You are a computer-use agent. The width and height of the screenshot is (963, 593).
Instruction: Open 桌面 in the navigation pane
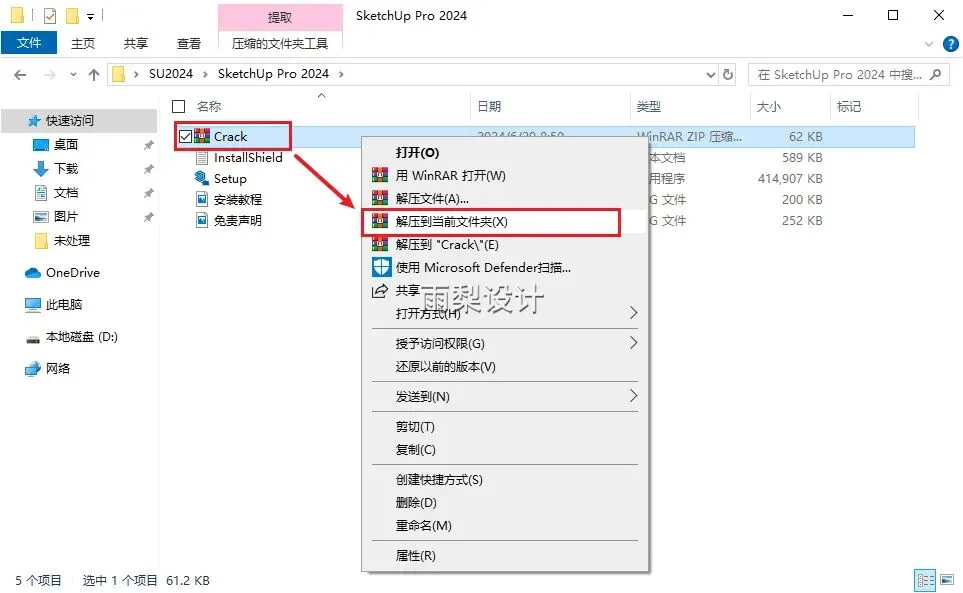(x=66, y=145)
